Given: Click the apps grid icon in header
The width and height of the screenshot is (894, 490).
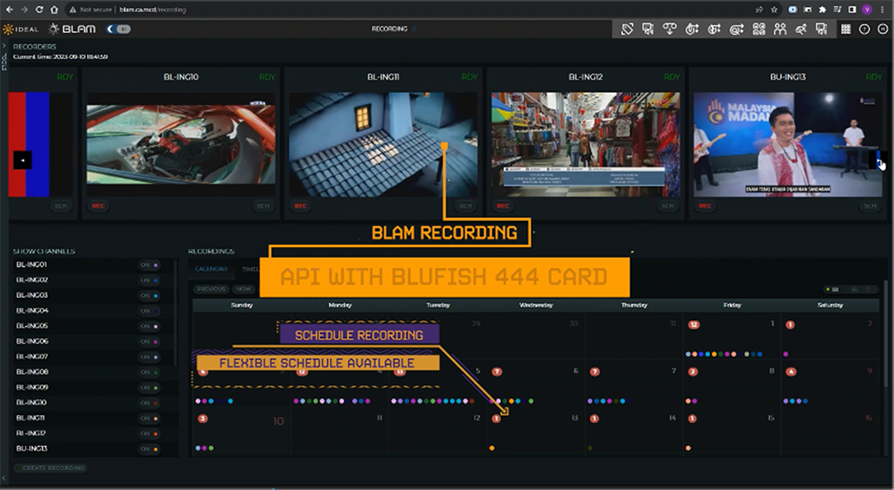Looking at the screenshot, I should tap(846, 29).
